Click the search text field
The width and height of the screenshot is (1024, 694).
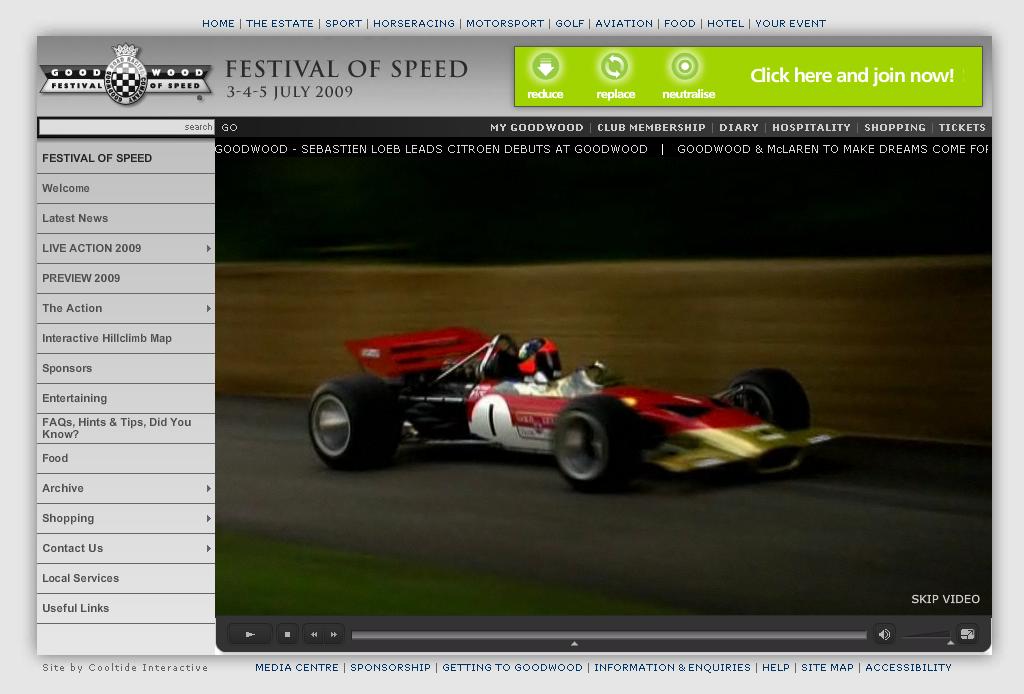[112, 127]
